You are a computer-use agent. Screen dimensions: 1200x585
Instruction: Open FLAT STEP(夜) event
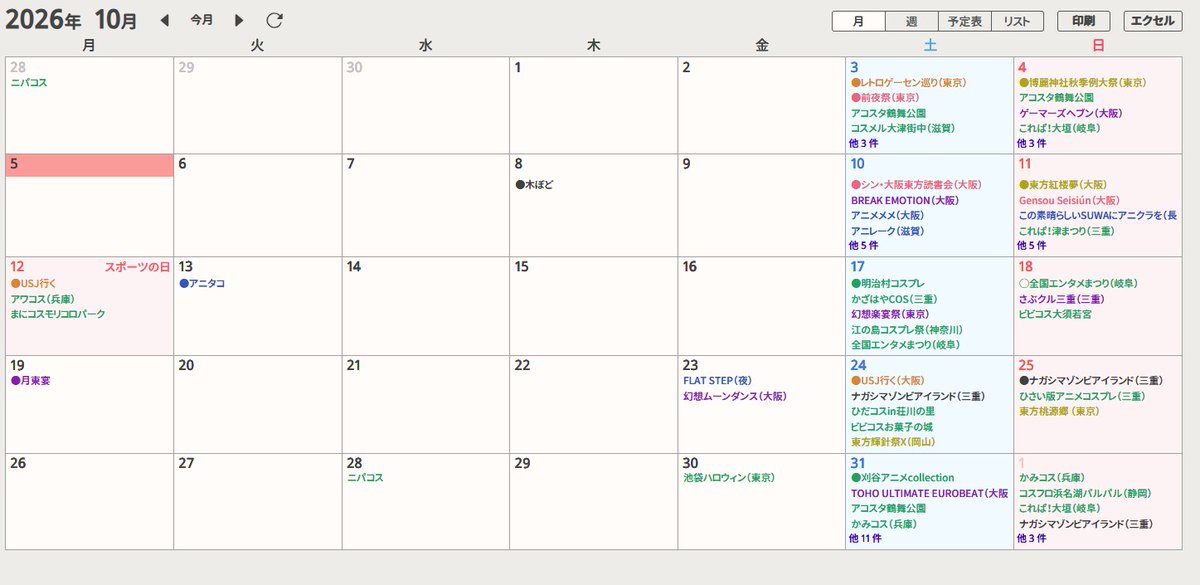(717, 381)
